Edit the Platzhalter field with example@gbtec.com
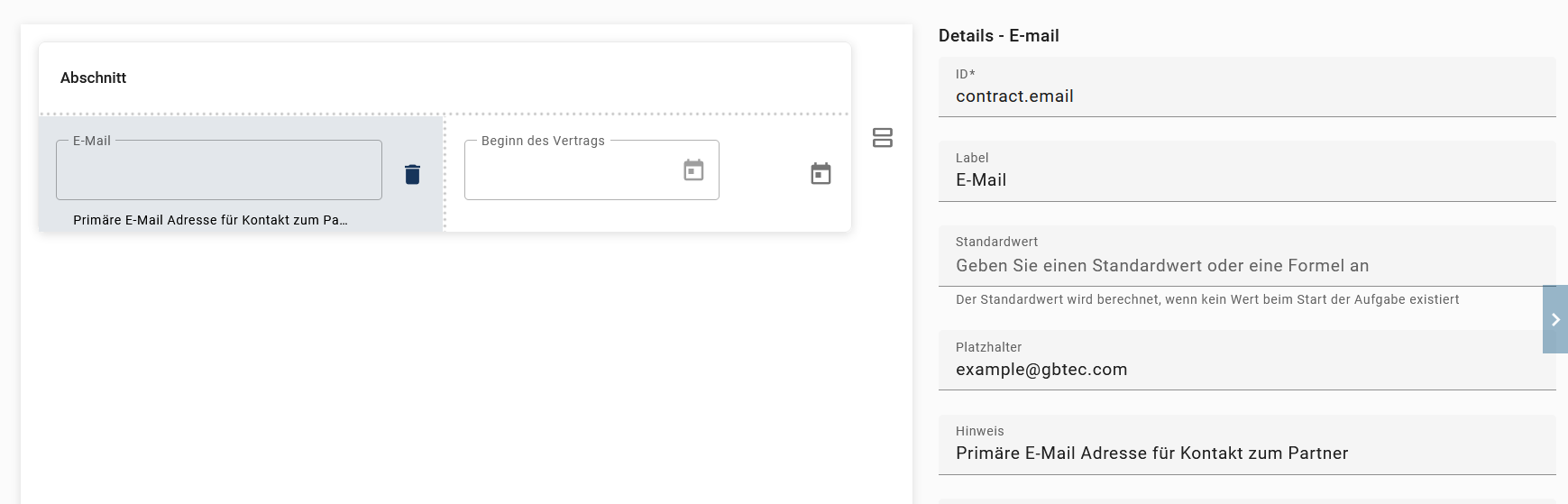This screenshot has height=504, width=1568. pyautogui.click(x=1246, y=370)
